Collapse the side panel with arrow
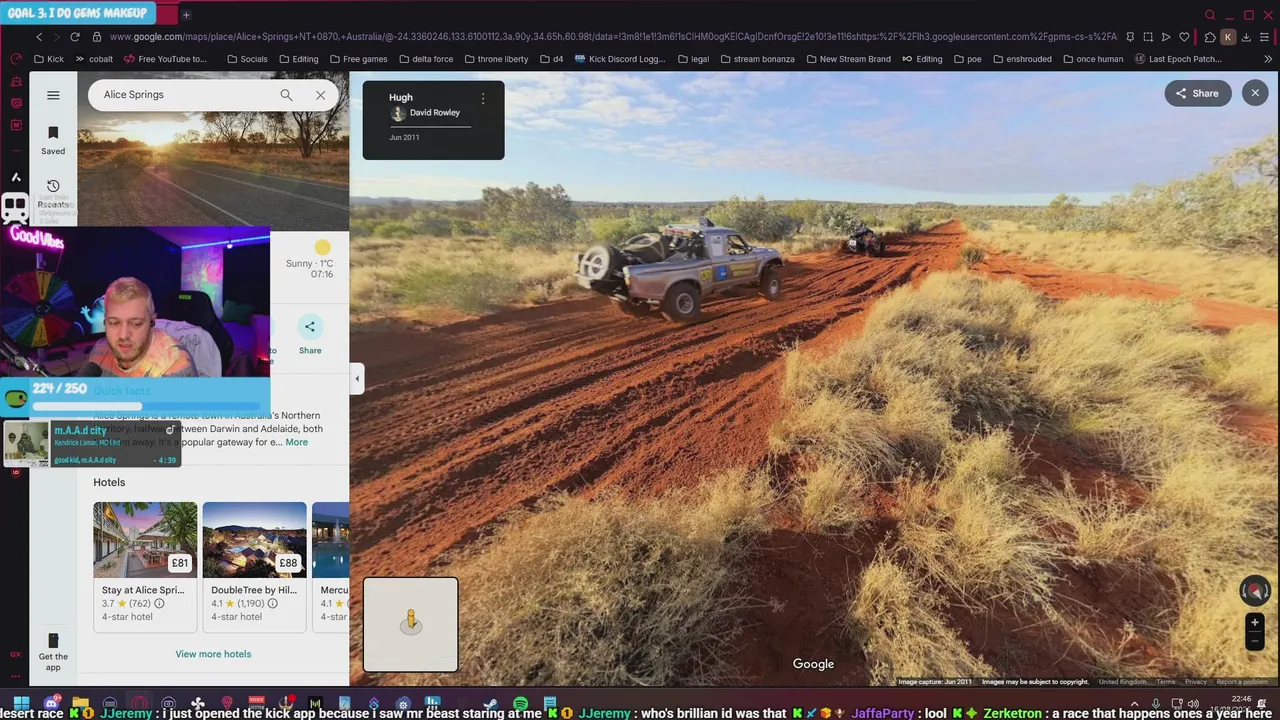The height and width of the screenshot is (720, 1280). pyautogui.click(x=357, y=379)
